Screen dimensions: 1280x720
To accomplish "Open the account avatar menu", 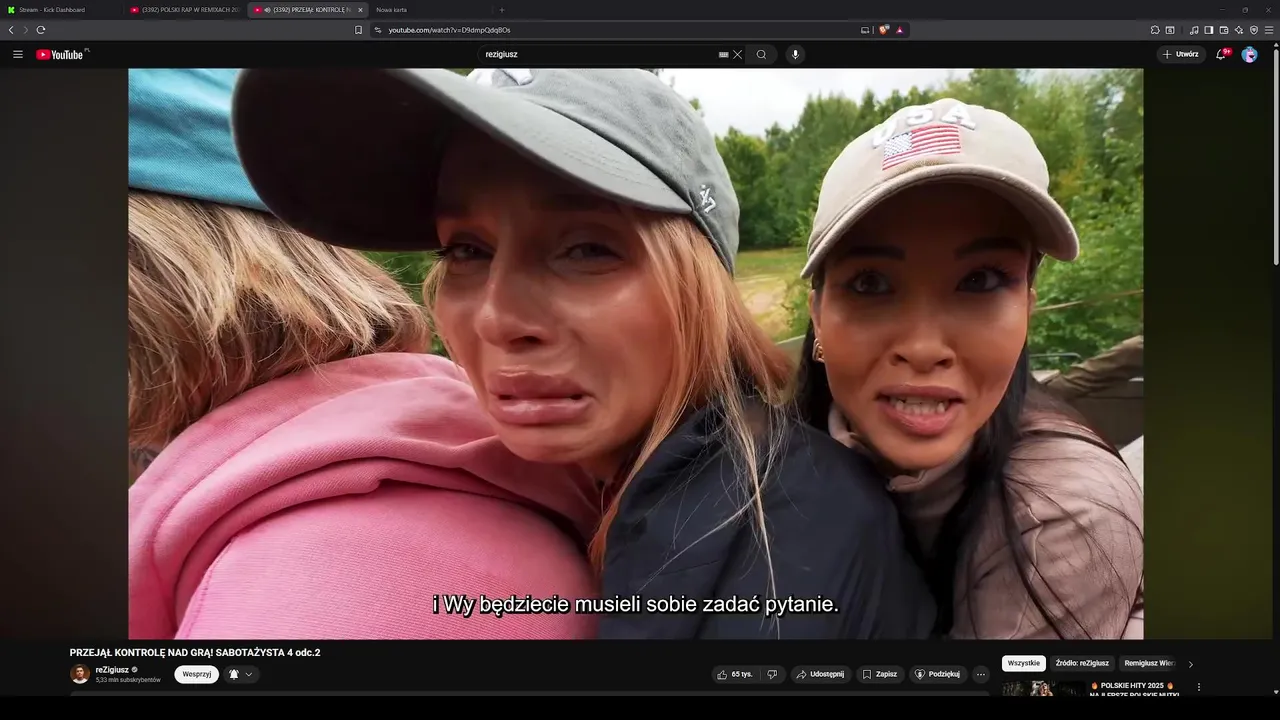I will [x=1249, y=54].
